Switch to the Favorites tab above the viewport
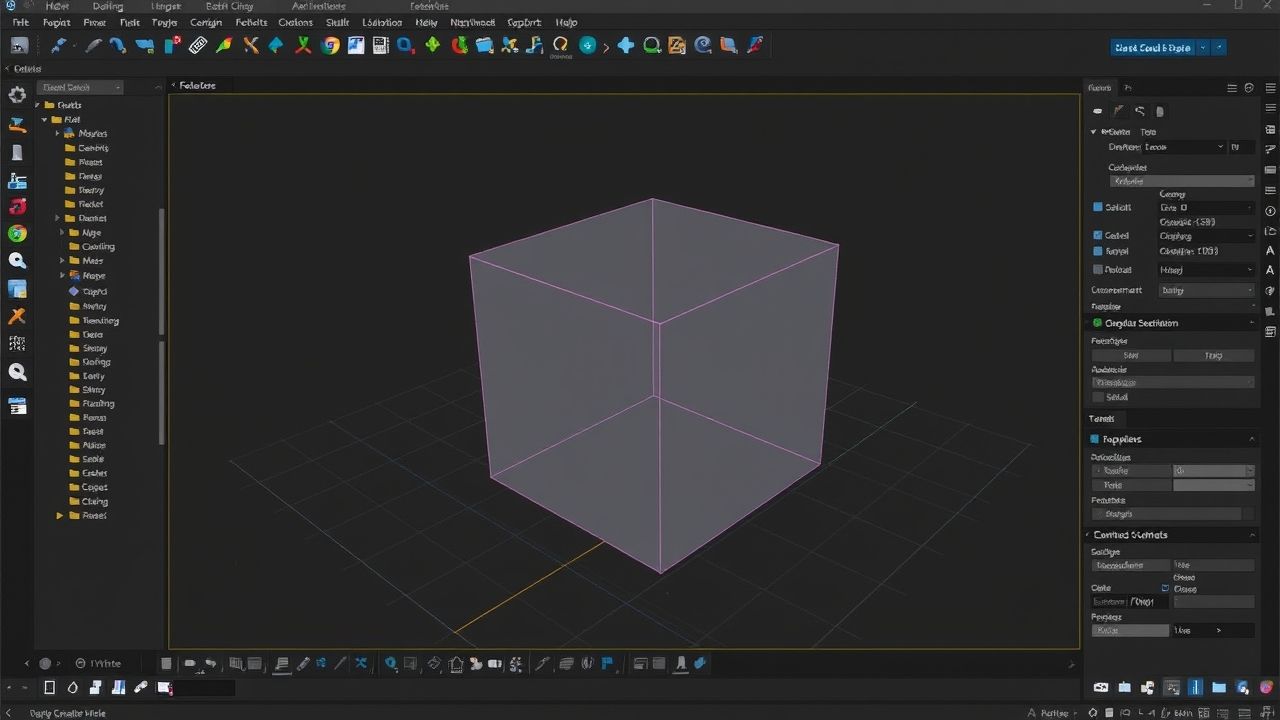This screenshot has width=1280, height=720. 196,85
